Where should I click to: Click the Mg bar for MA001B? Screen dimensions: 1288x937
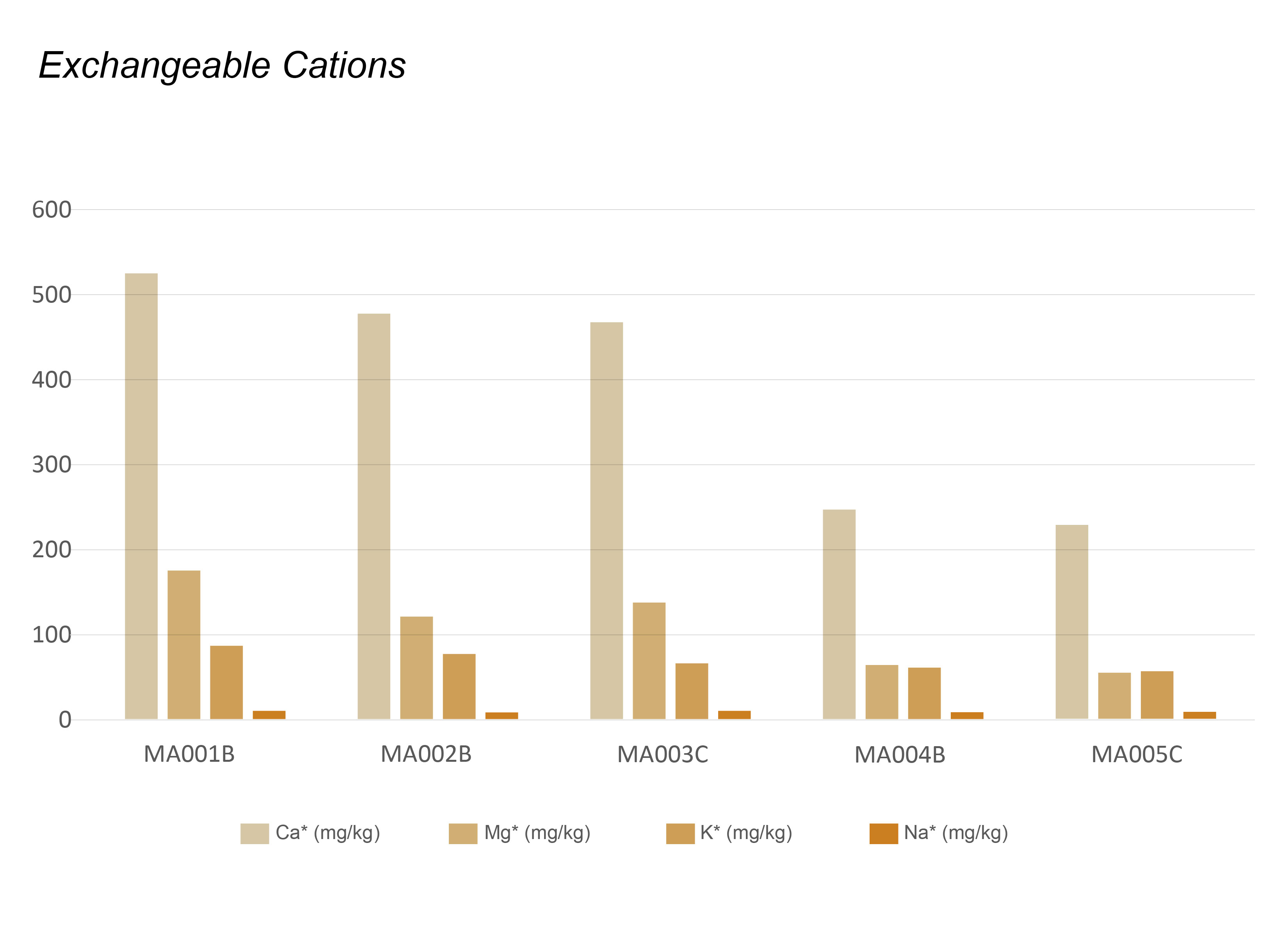point(184,645)
